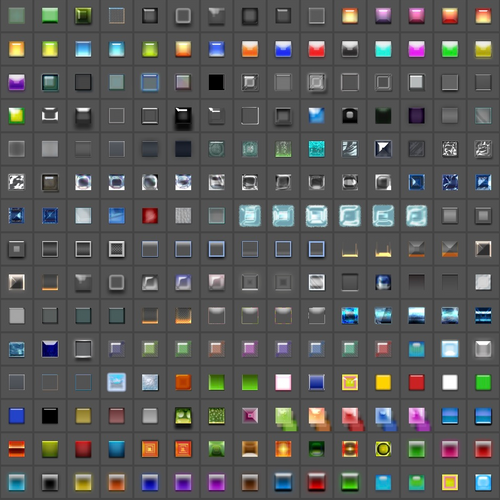Select the Earth globe style swatch
The width and height of the screenshot is (500, 500).
[x=383, y=282]
